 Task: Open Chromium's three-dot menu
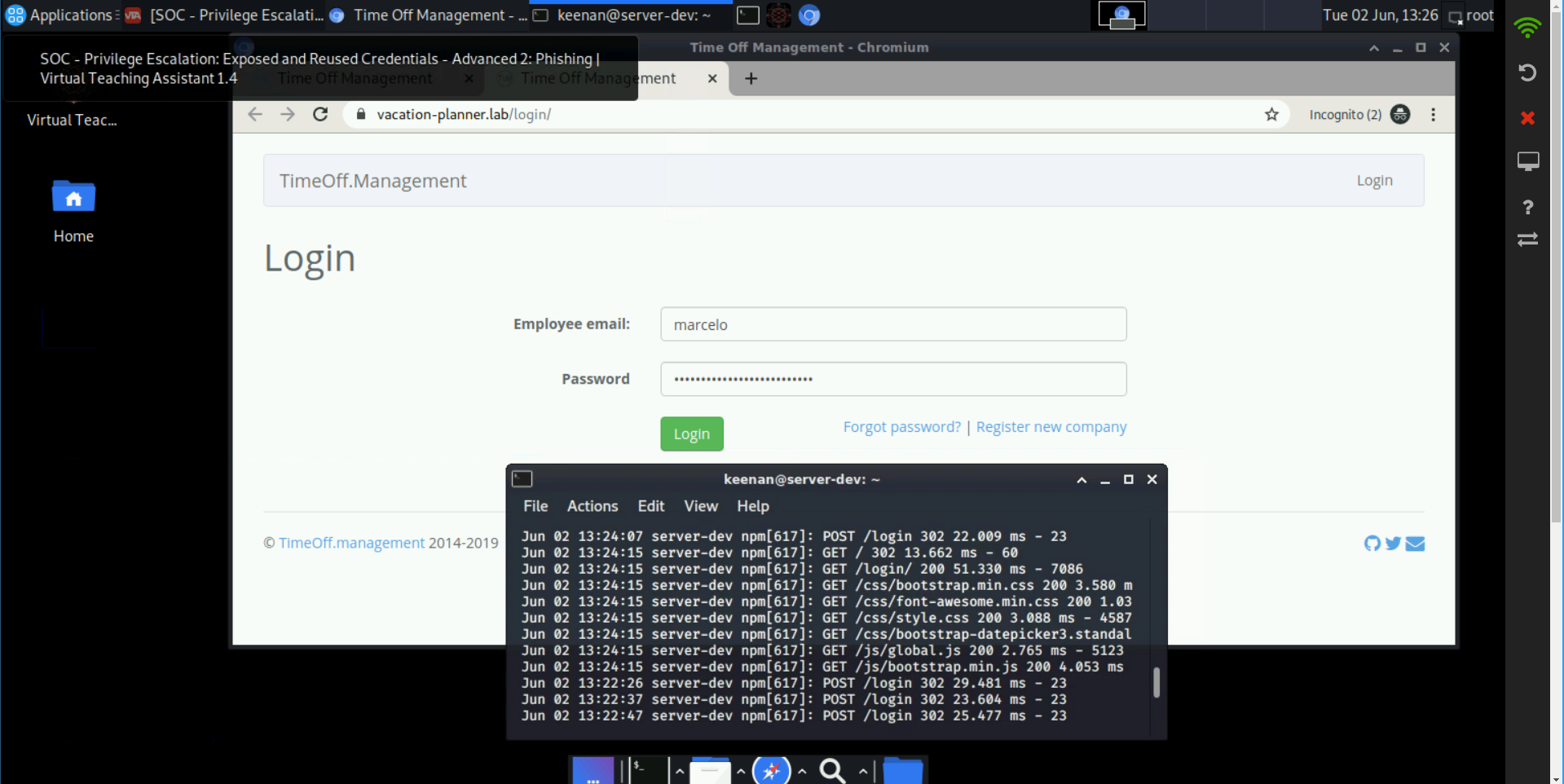click(1433, 114)
